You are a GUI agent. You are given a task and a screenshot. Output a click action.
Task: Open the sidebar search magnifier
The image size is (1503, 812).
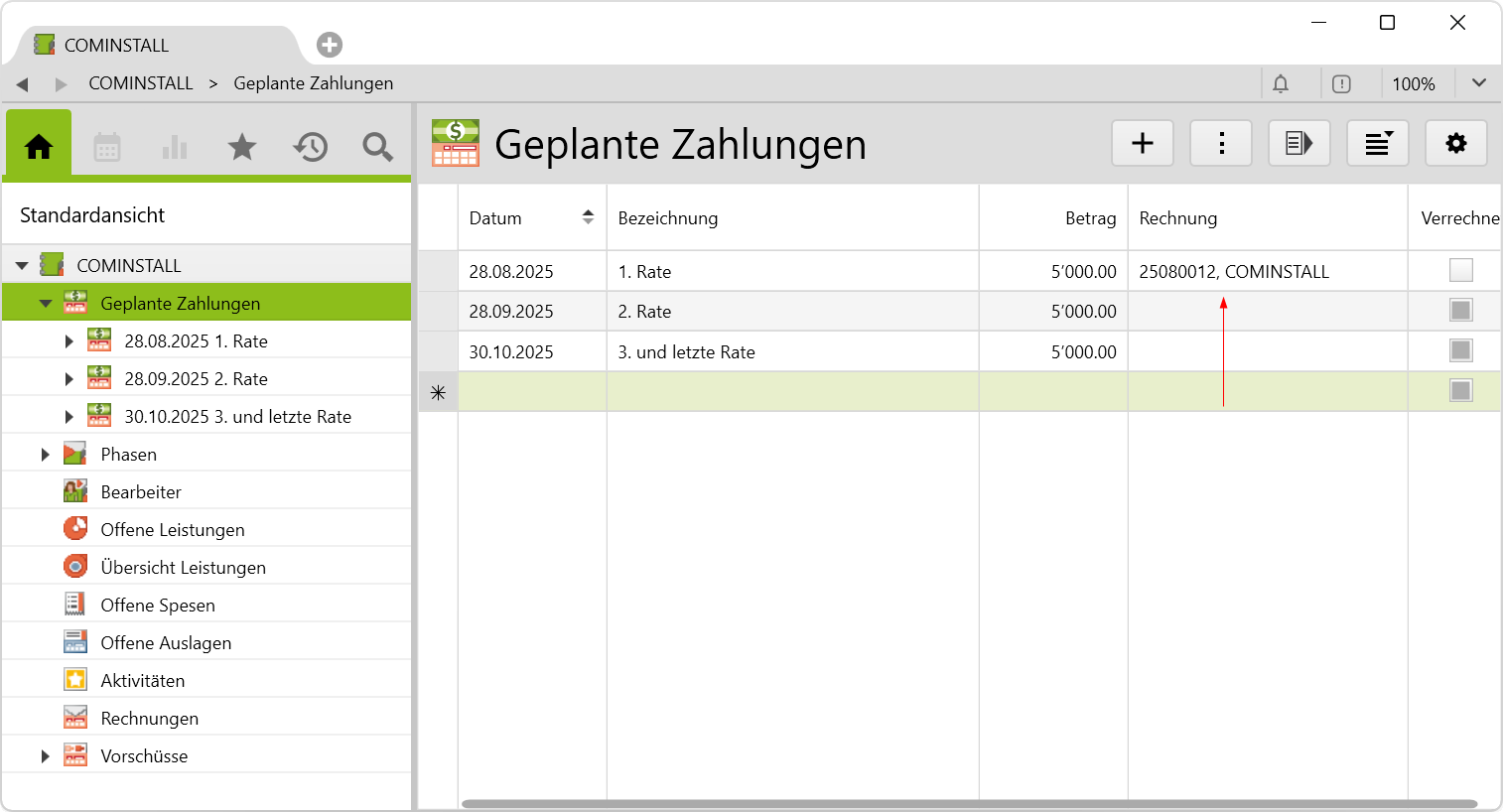point(377,147)
